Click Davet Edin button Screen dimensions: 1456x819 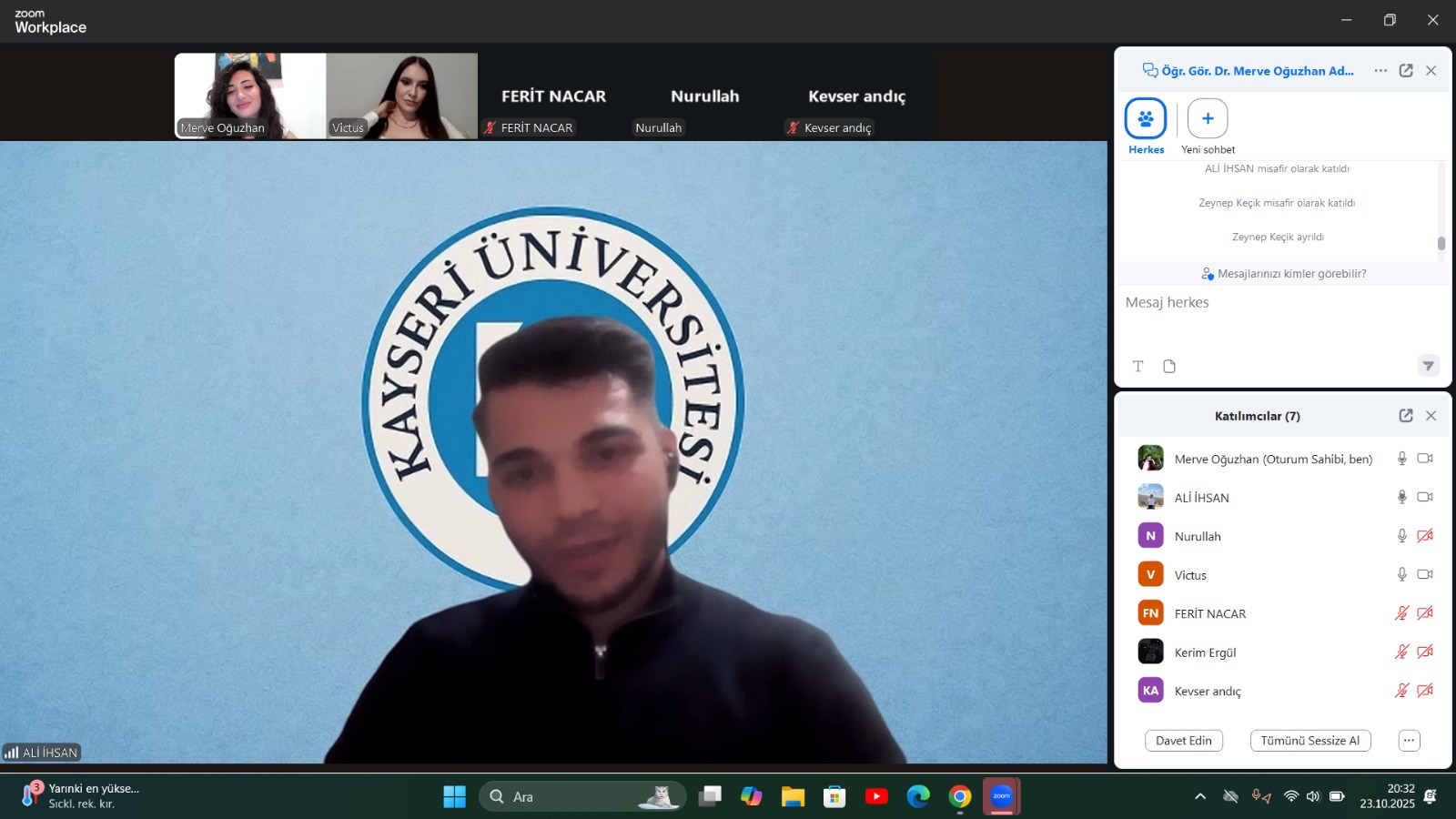pyautogui.click(x=1183, y=741)
